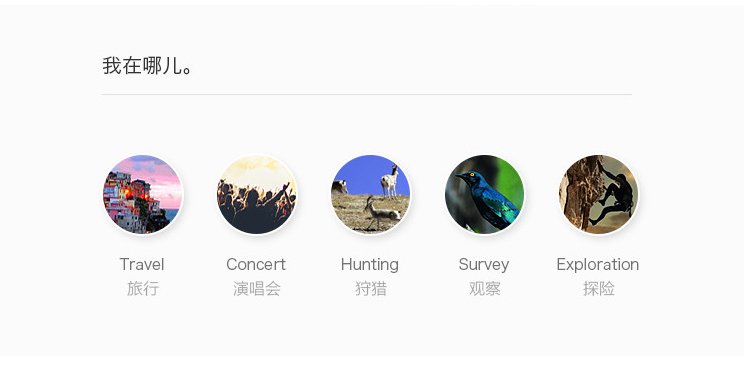Screen dimensions: 750x378
Task: Select the 狩猎 caption under Hunting
Action: (370, 289)
